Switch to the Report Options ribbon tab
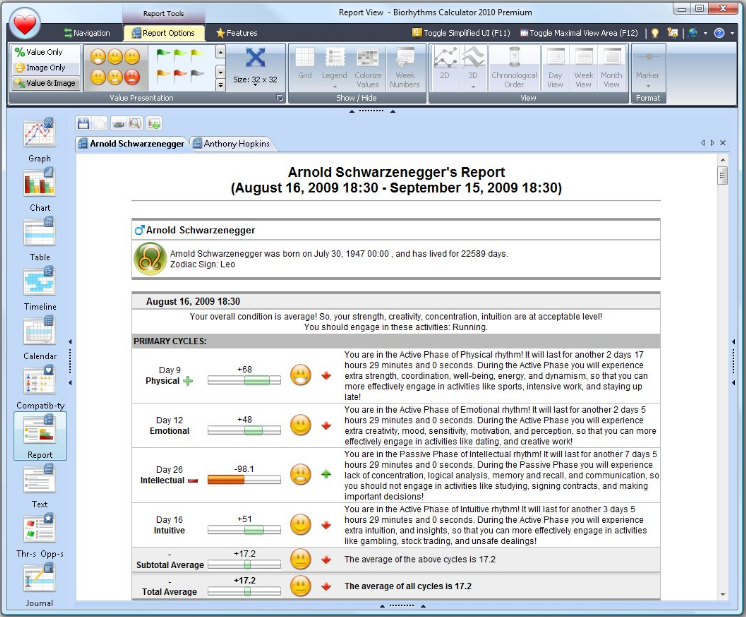This screenshot has height=617, width=746. [x=163, y=33]
